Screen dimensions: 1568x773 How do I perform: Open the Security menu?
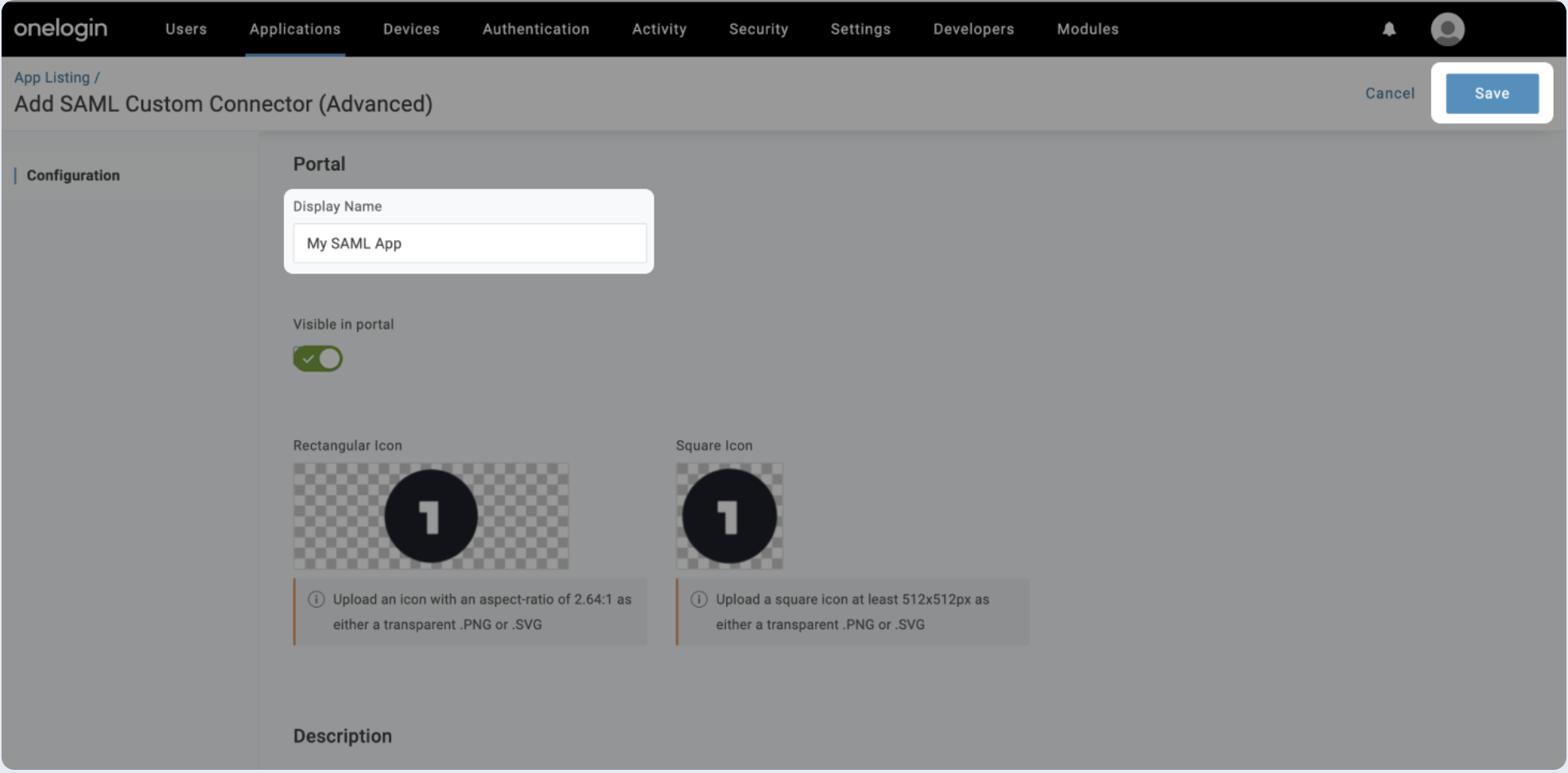point(759,29)
